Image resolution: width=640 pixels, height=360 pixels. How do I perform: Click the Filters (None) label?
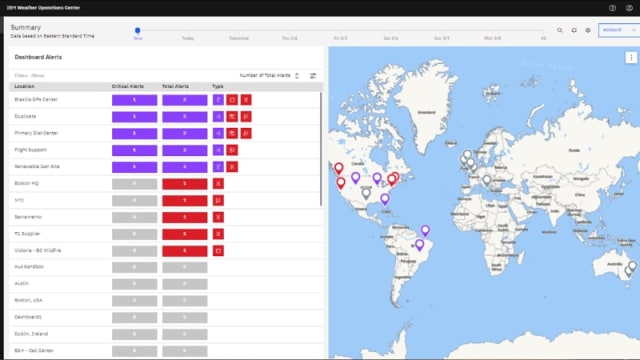(x=29, y=76)
